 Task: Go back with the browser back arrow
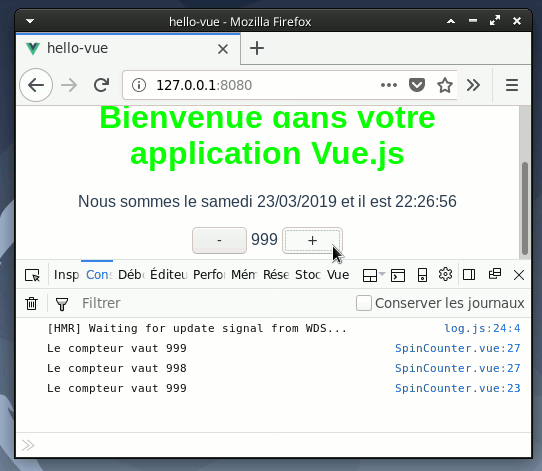36,85
